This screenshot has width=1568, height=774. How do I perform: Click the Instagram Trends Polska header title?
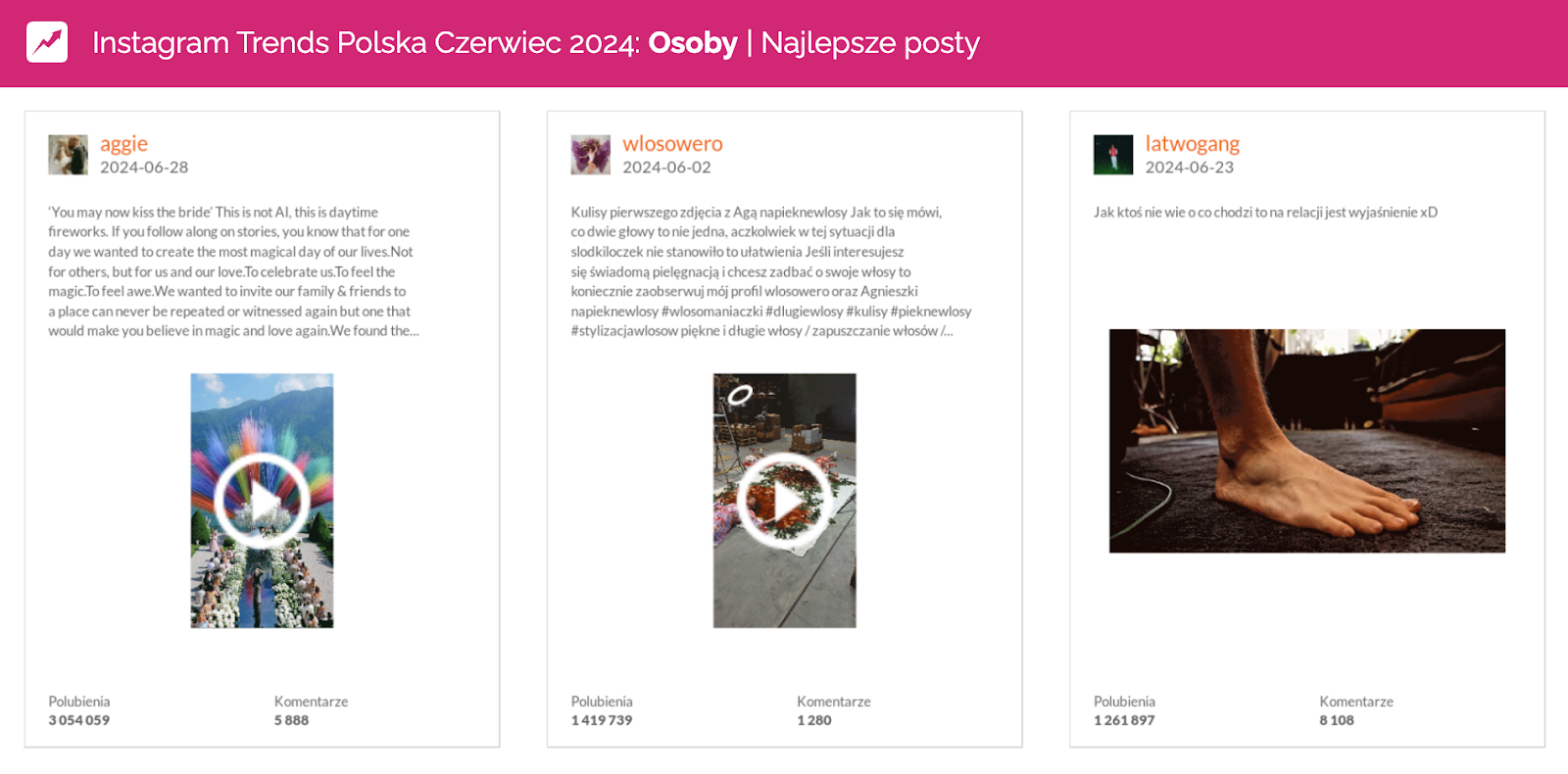tap(535, 43)
